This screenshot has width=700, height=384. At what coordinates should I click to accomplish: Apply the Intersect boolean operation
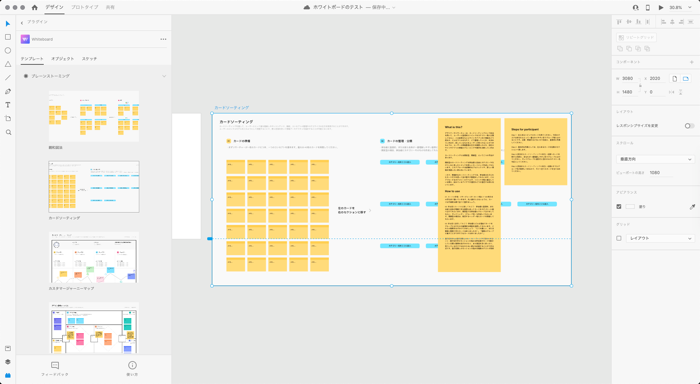pos(638,49)
